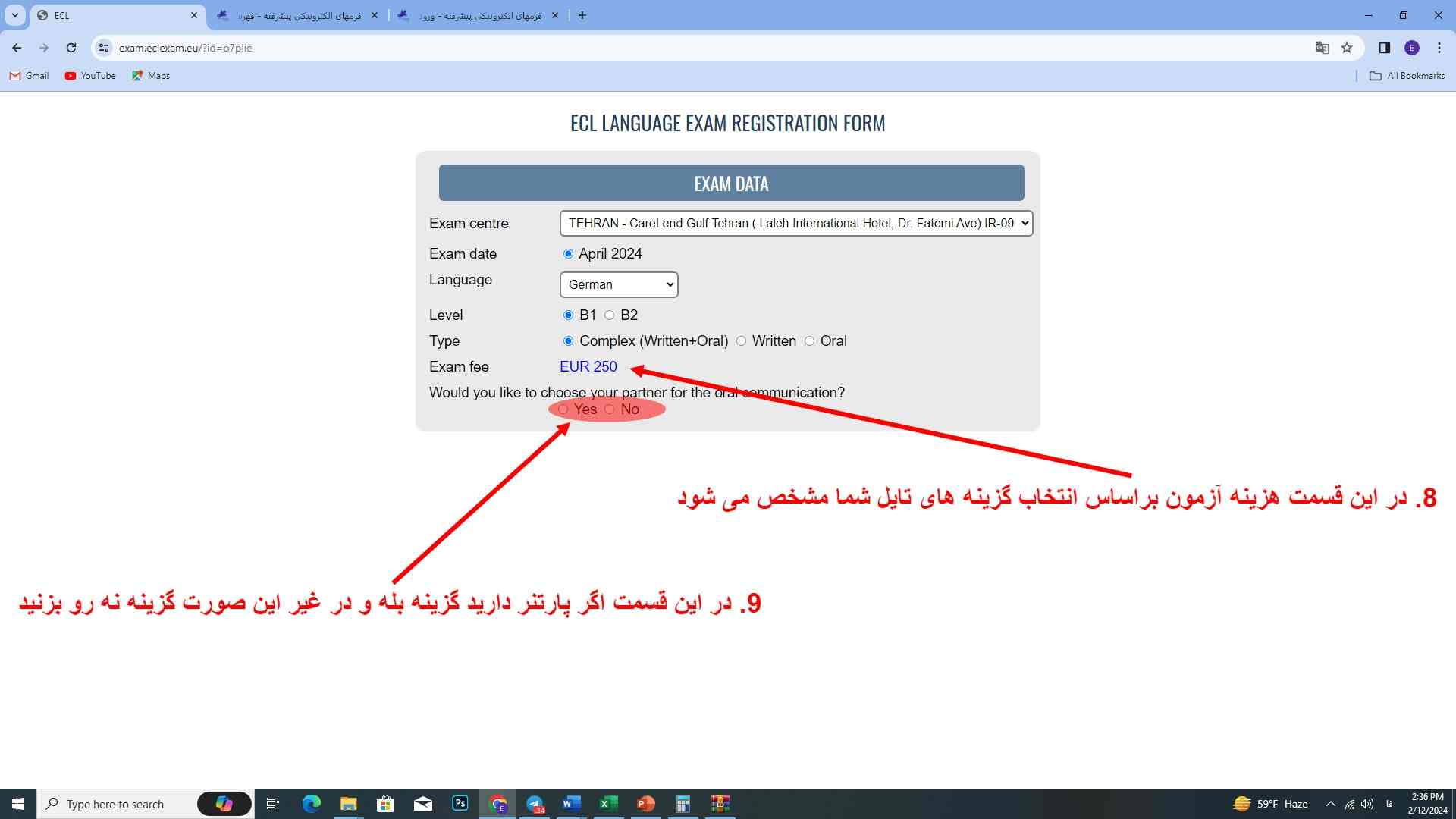This screenshot has height=819, width=1456.
Task: Open the Exam centre dropdown
Action: point(795,223)
